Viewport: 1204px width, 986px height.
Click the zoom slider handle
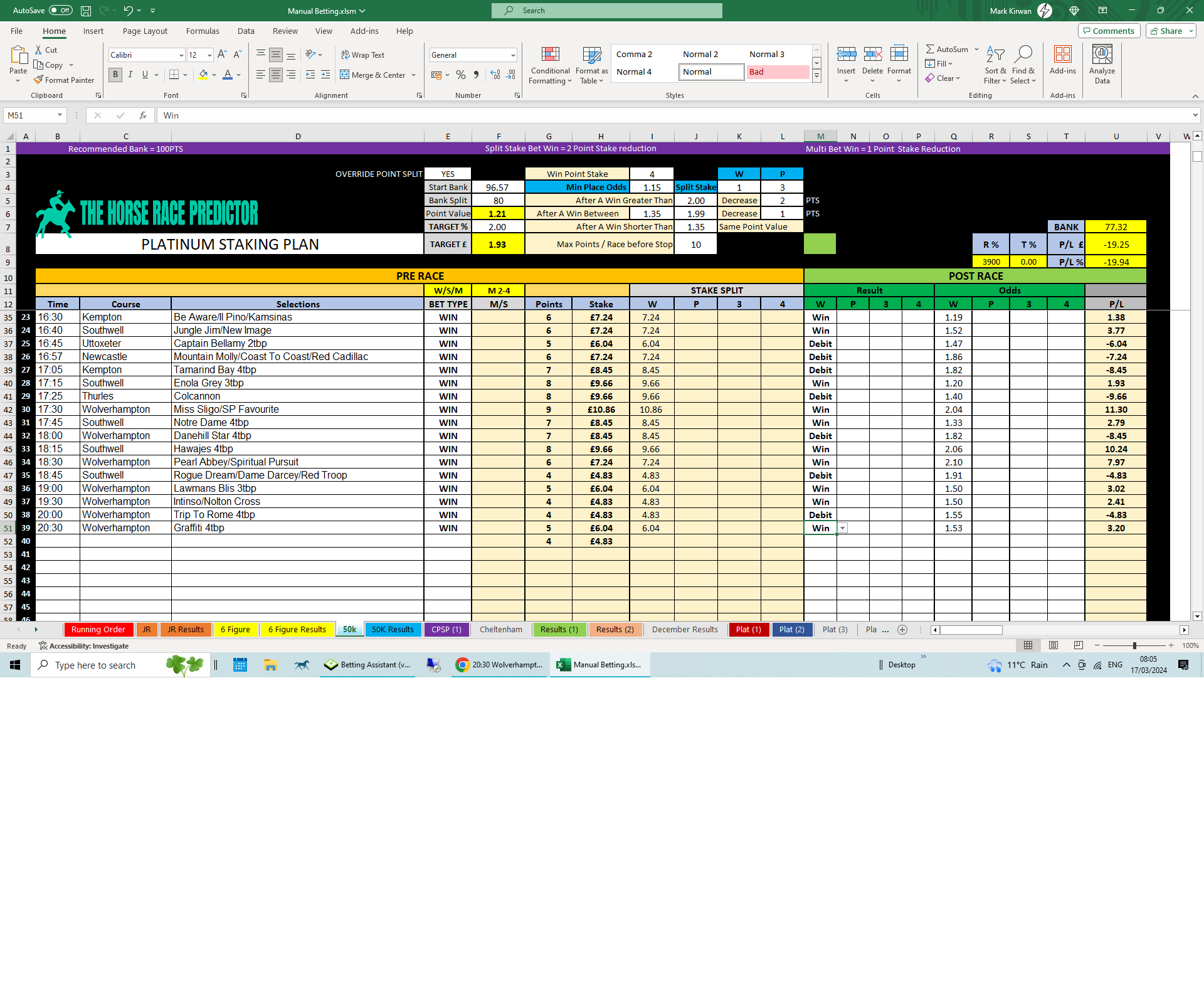point(1134,645)
